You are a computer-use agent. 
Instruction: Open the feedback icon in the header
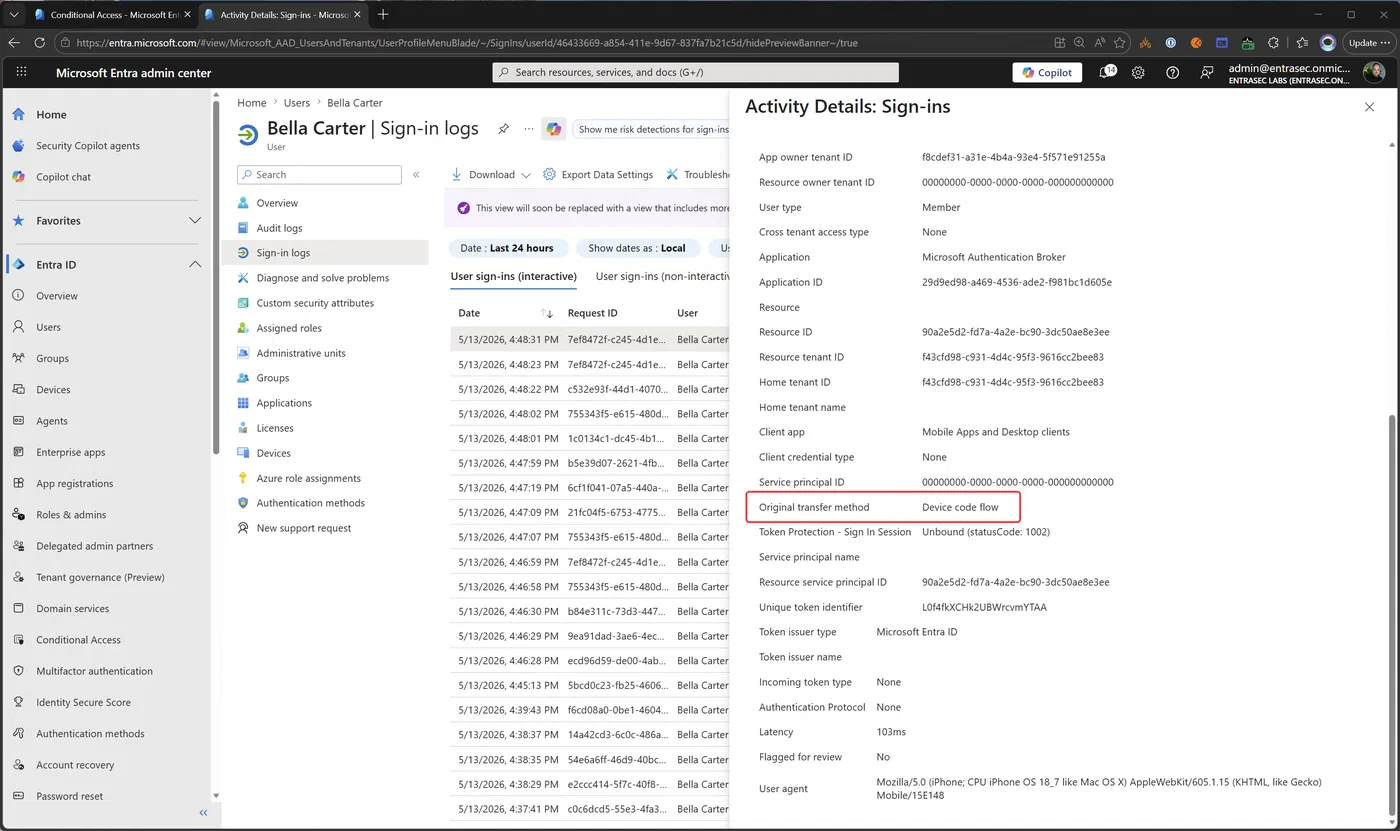click(1207, 72)
